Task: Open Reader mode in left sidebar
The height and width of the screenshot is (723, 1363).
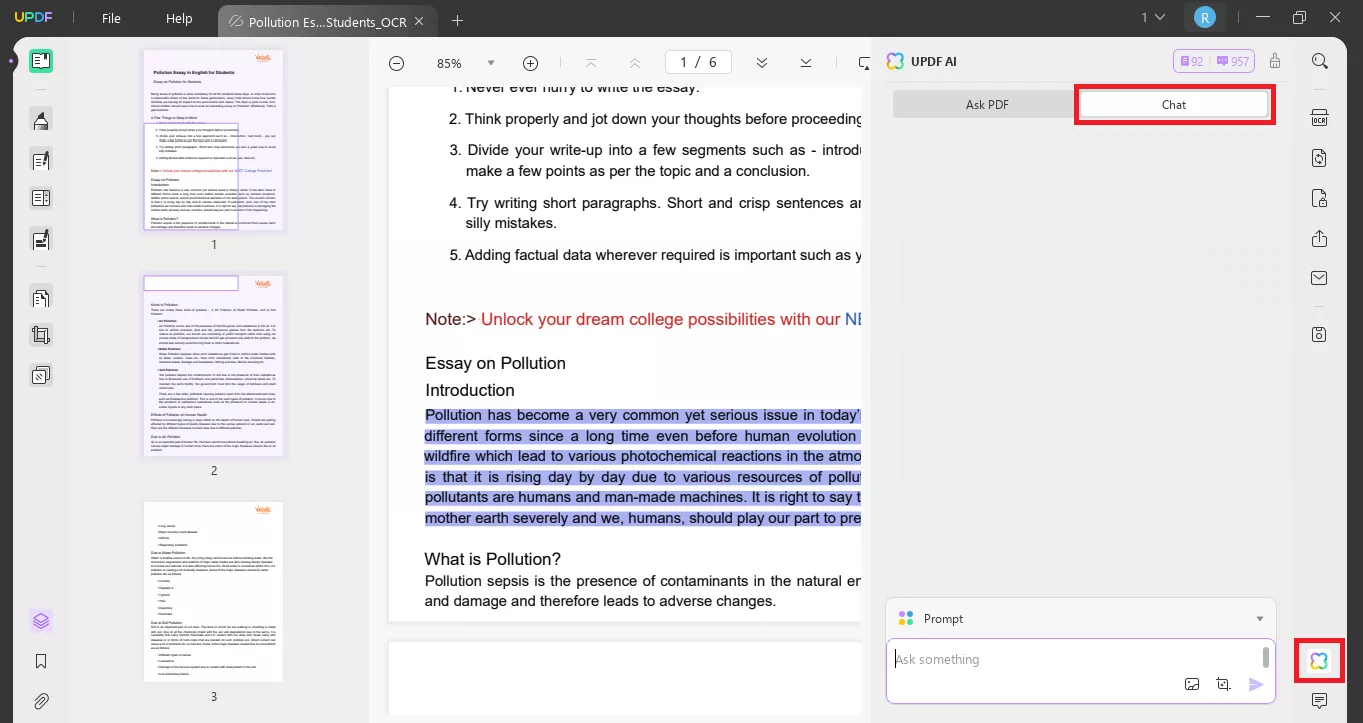Action: [x=41, y=61]
